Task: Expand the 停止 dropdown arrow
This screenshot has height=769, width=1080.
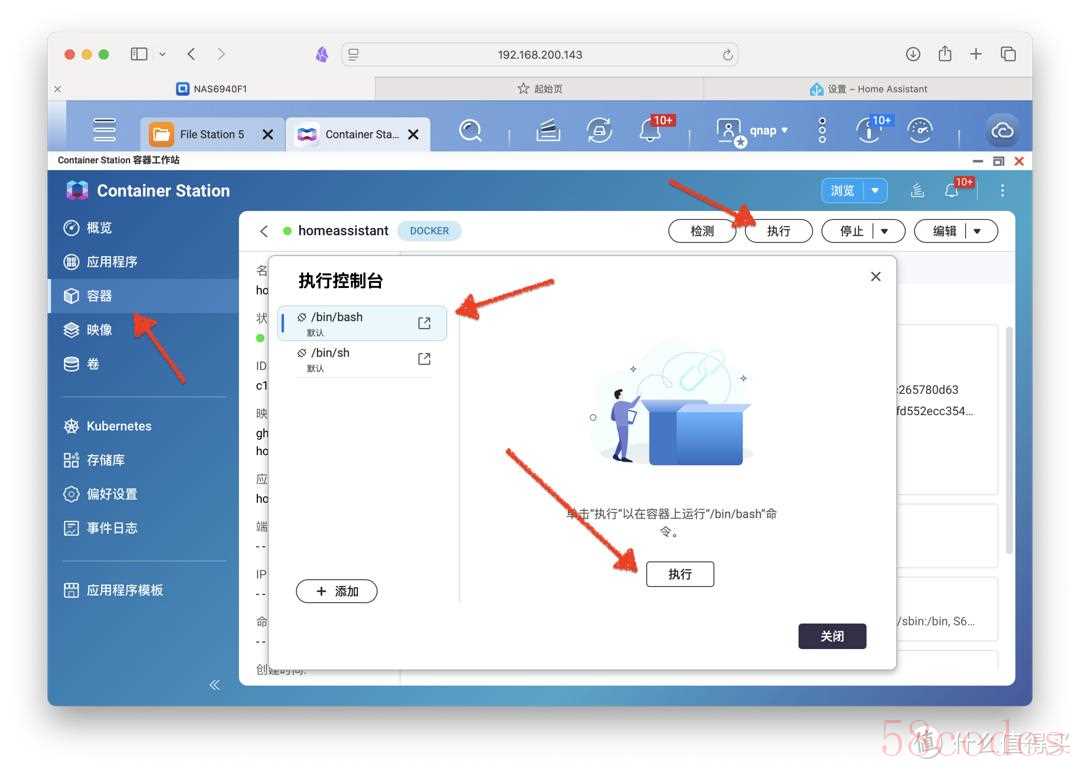Action: (x=884, y=231)
